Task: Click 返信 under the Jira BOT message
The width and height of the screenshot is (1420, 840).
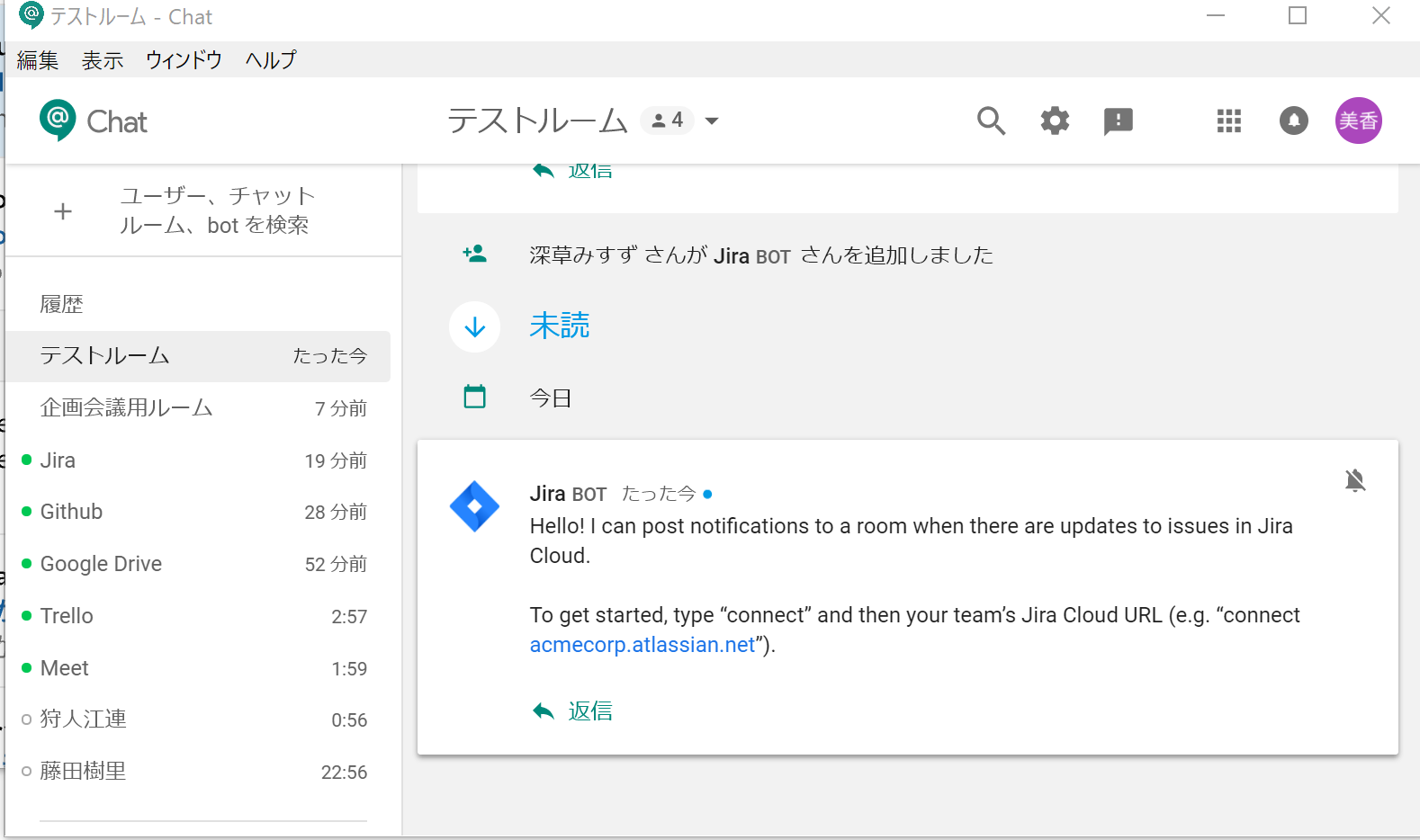Action: (x=589, y=711)
